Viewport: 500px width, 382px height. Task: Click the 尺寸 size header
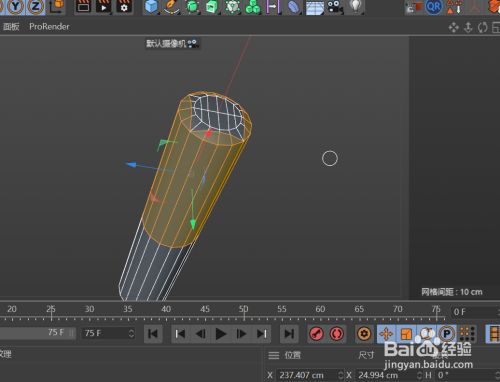pos(366,355)
